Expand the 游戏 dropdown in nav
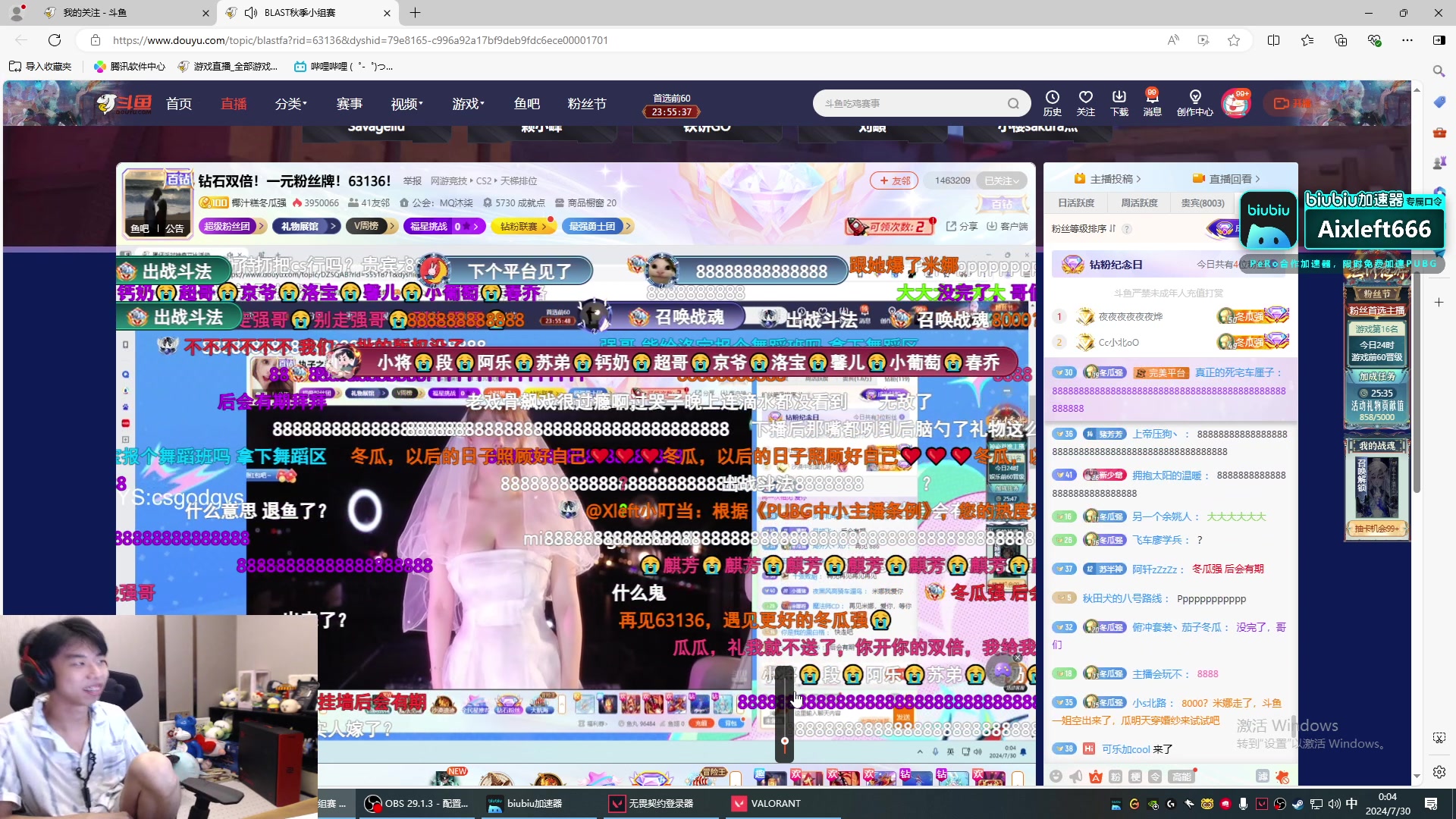Screen dimensions: 1456x819 tap(468, 104)
